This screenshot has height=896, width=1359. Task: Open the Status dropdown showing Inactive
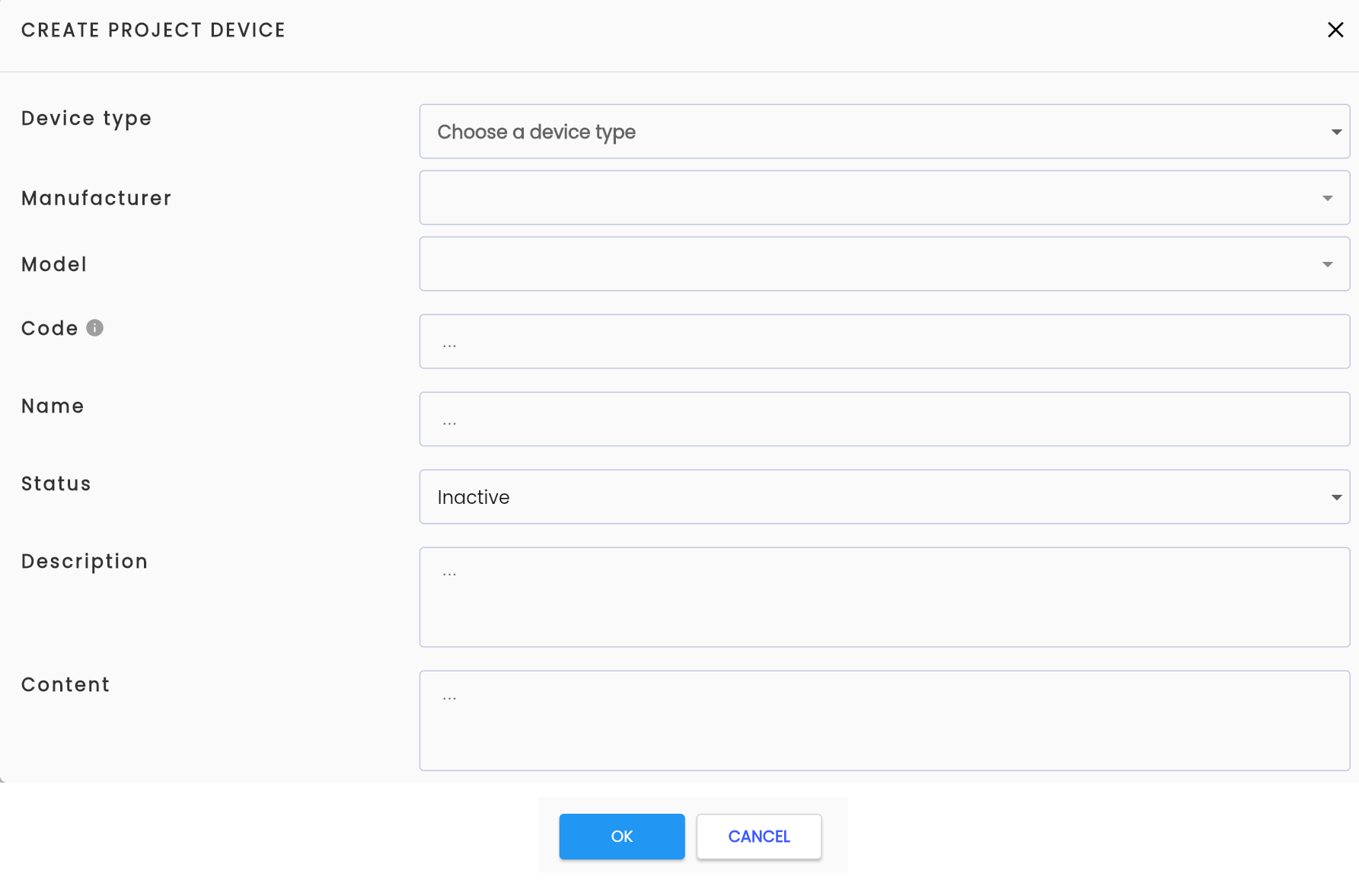coord(885,497)
